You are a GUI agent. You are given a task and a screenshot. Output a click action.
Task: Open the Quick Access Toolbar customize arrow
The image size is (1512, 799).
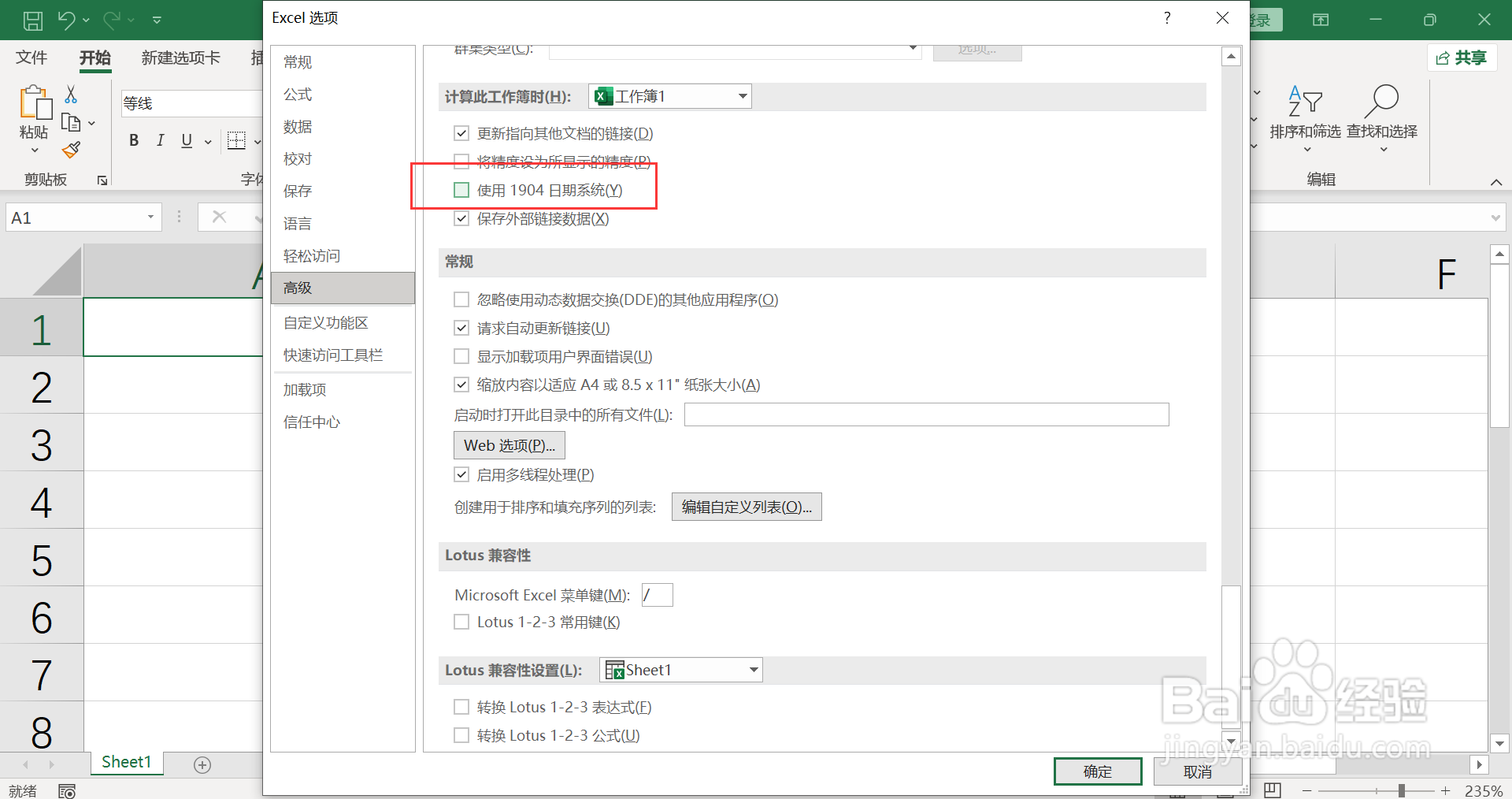[x=157, y=20]
